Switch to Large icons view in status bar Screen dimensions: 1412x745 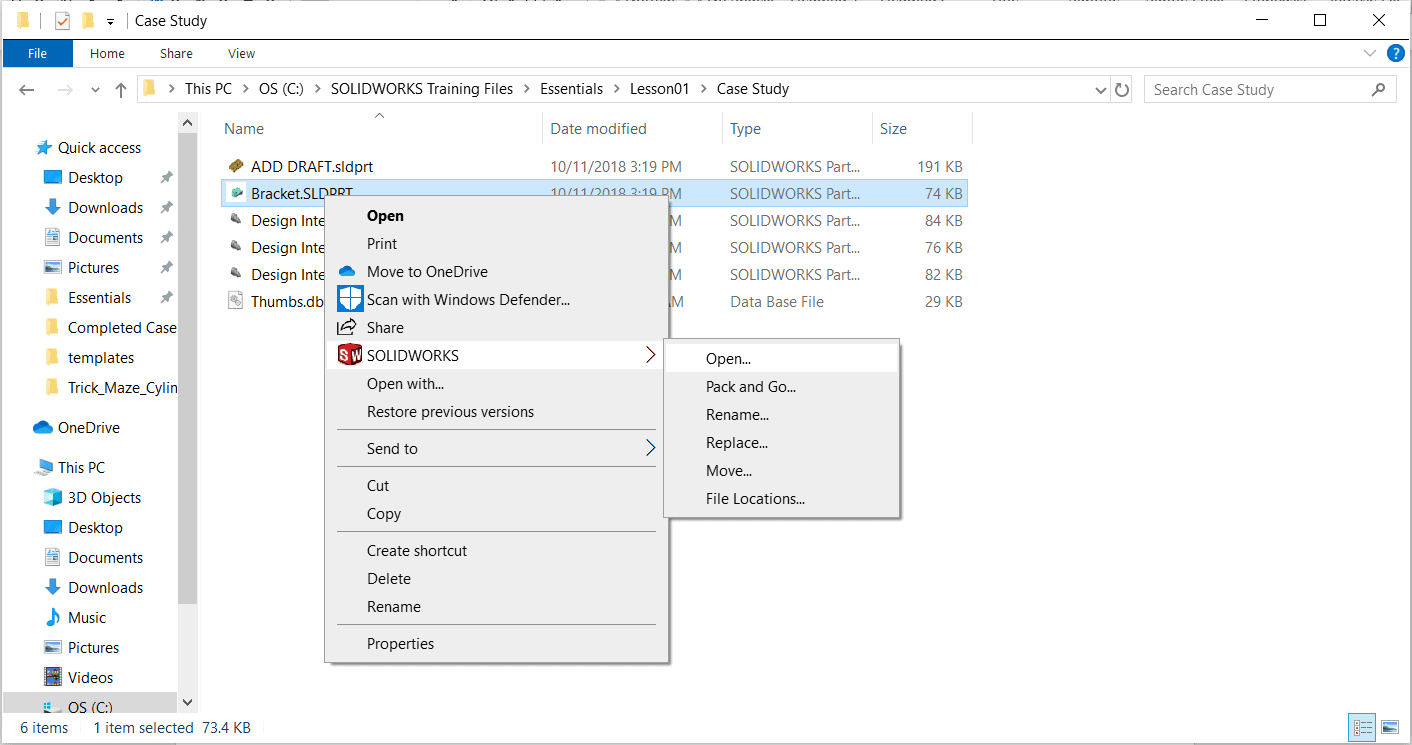(x=1388, y=728)
